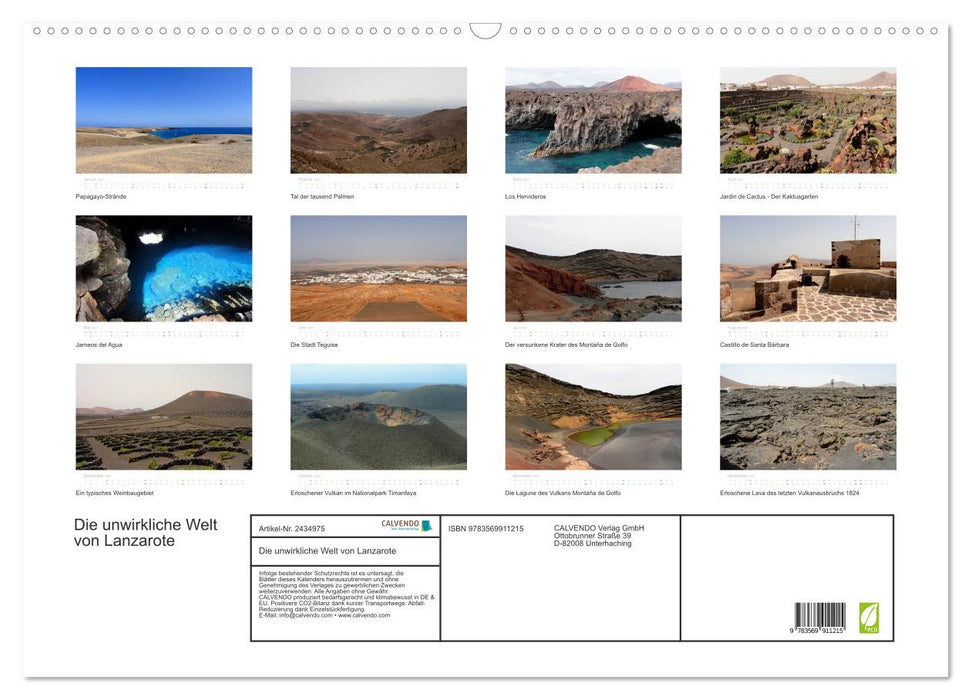The width and height of the screenshot is (971, 700).
Task: Click the versunkene Krater Montaña de Golfo photo
Action: pos(593,268)
